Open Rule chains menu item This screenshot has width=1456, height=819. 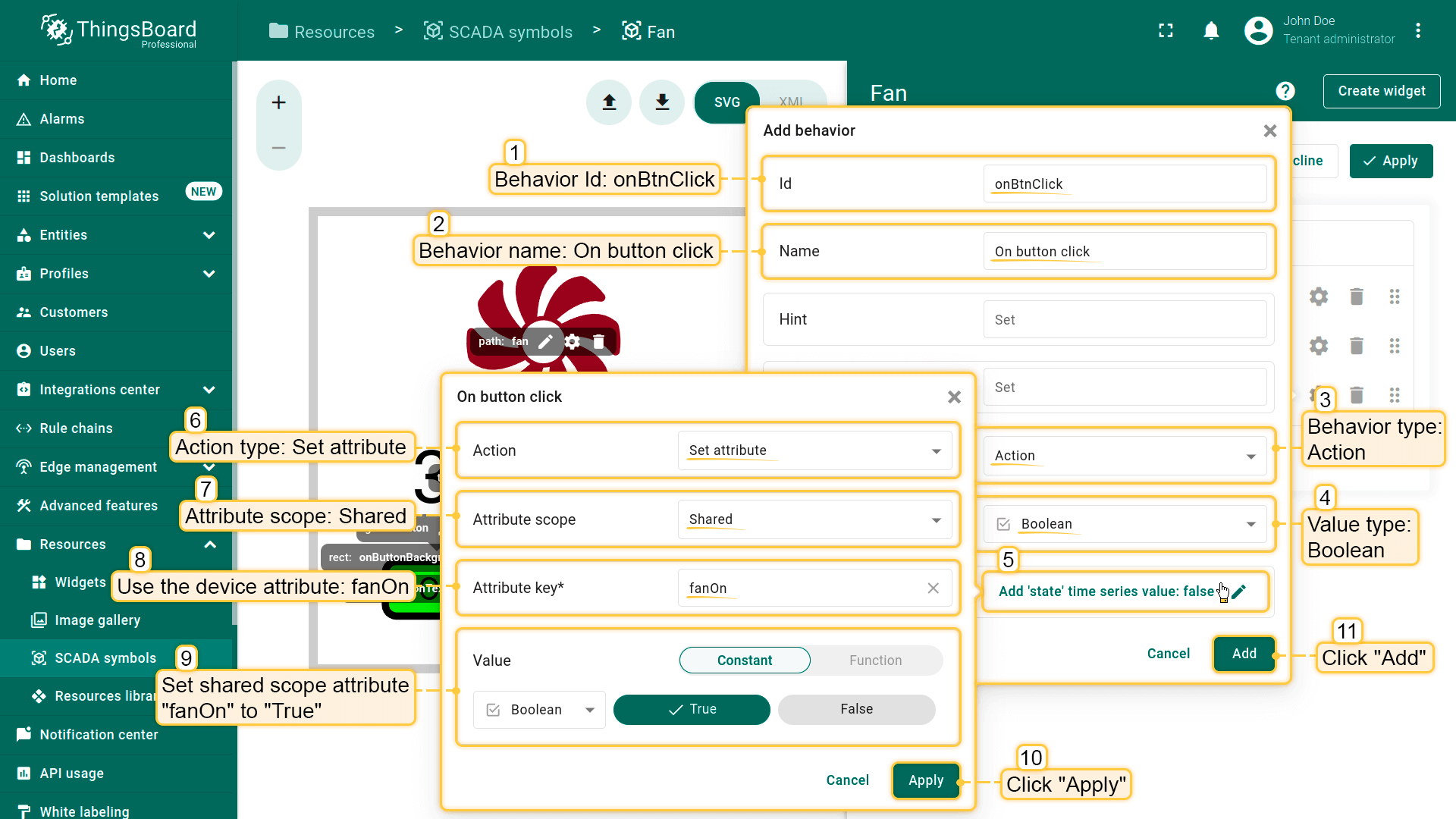point(76,428)
